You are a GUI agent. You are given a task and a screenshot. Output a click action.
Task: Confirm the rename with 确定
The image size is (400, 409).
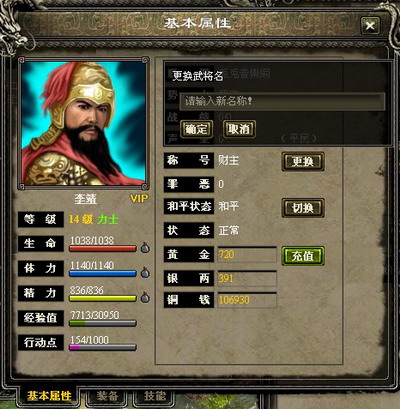(196, 129)
